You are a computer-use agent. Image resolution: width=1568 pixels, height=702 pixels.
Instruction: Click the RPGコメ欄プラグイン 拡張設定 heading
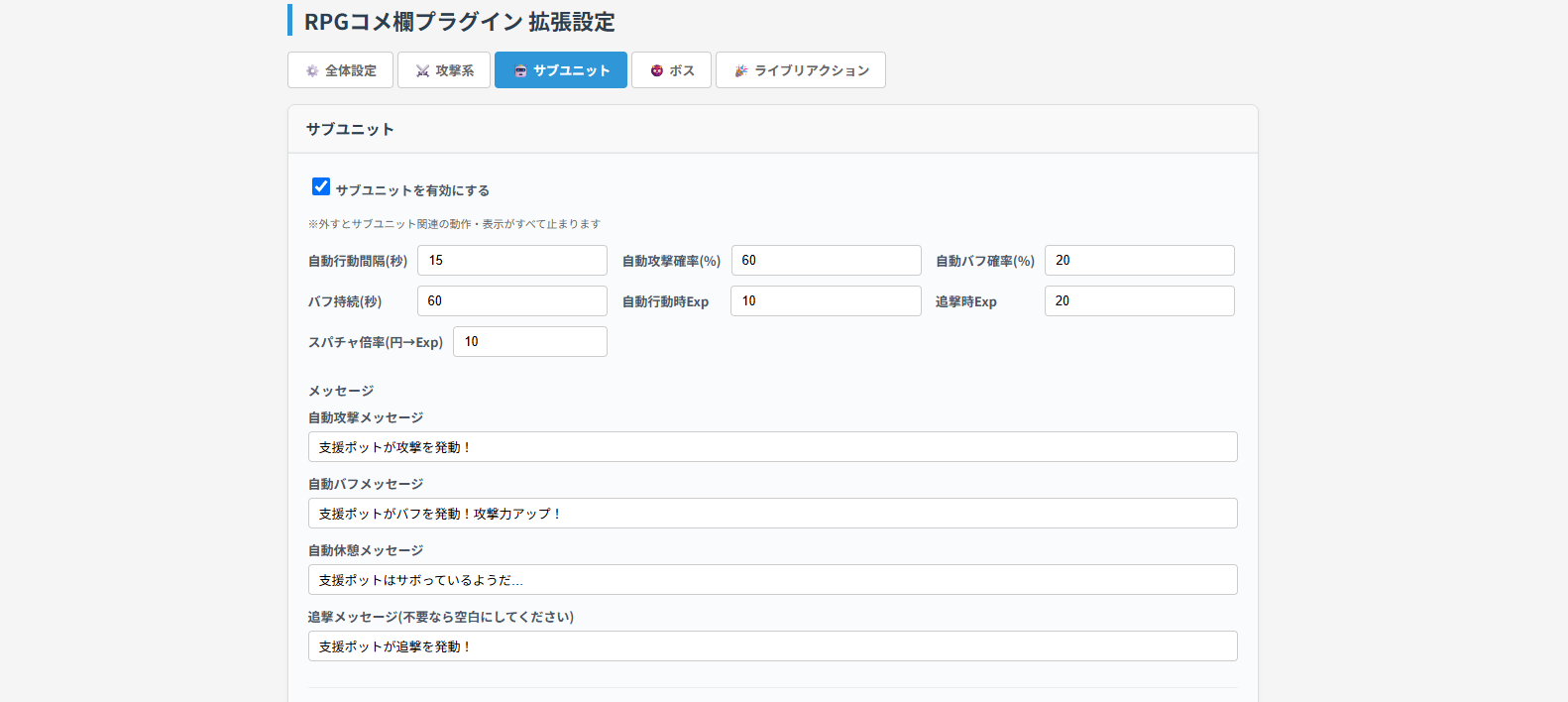click(x=459, y=21)
